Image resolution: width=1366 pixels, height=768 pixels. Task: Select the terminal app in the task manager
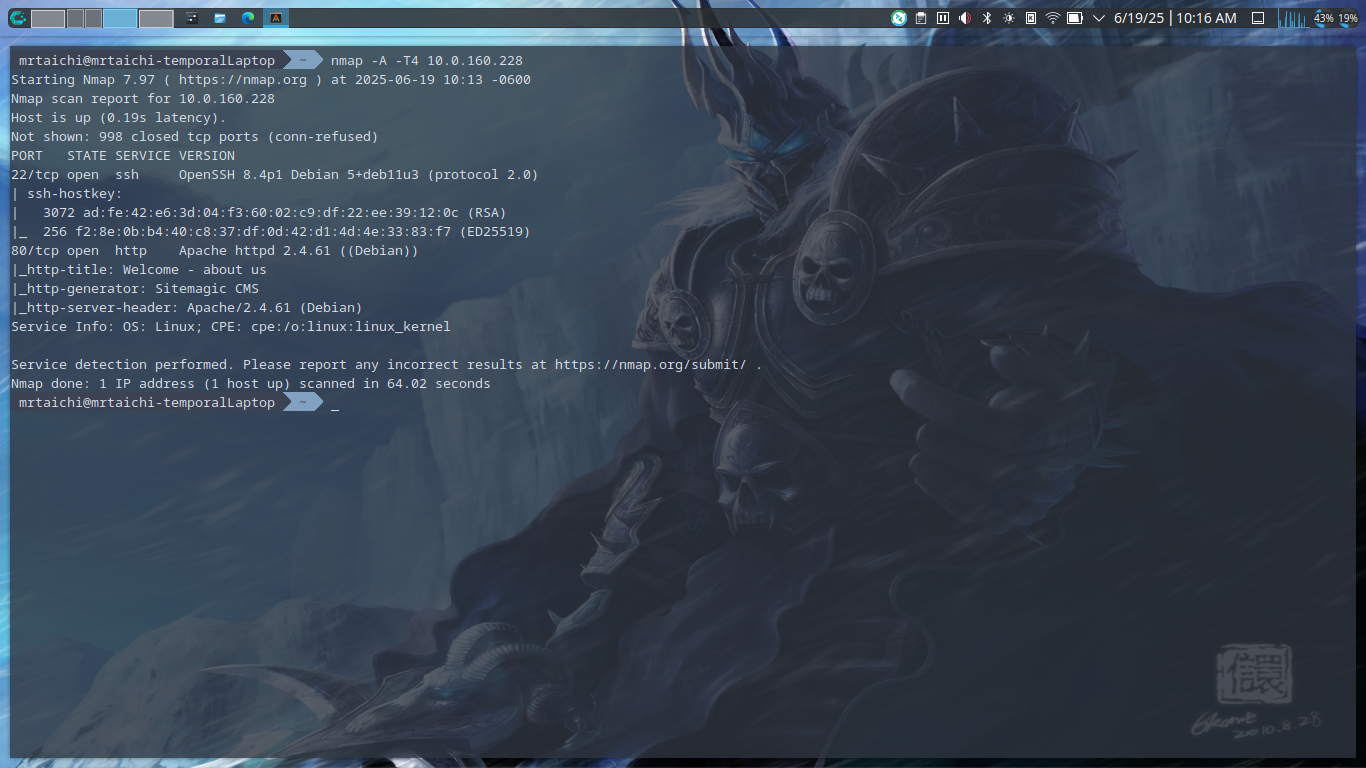tap(276, 18)
